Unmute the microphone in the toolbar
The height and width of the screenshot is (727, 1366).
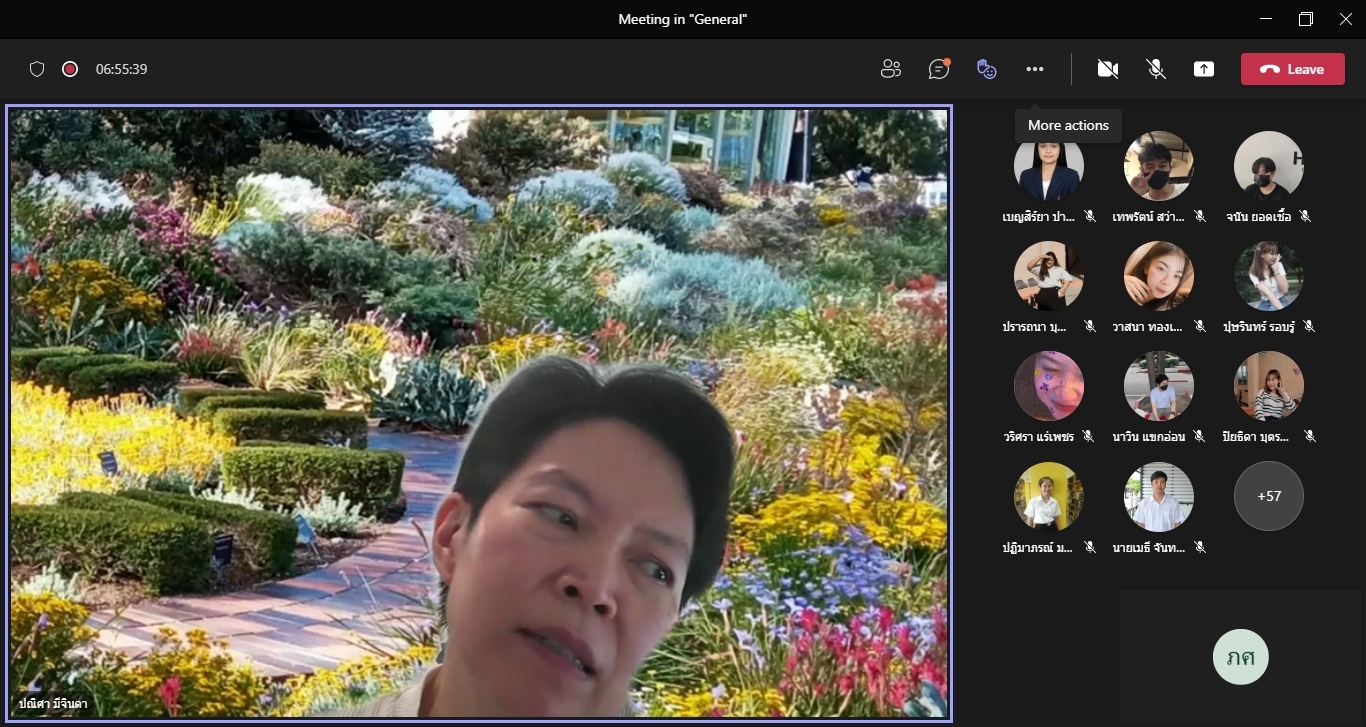[x=1156, y=69]
